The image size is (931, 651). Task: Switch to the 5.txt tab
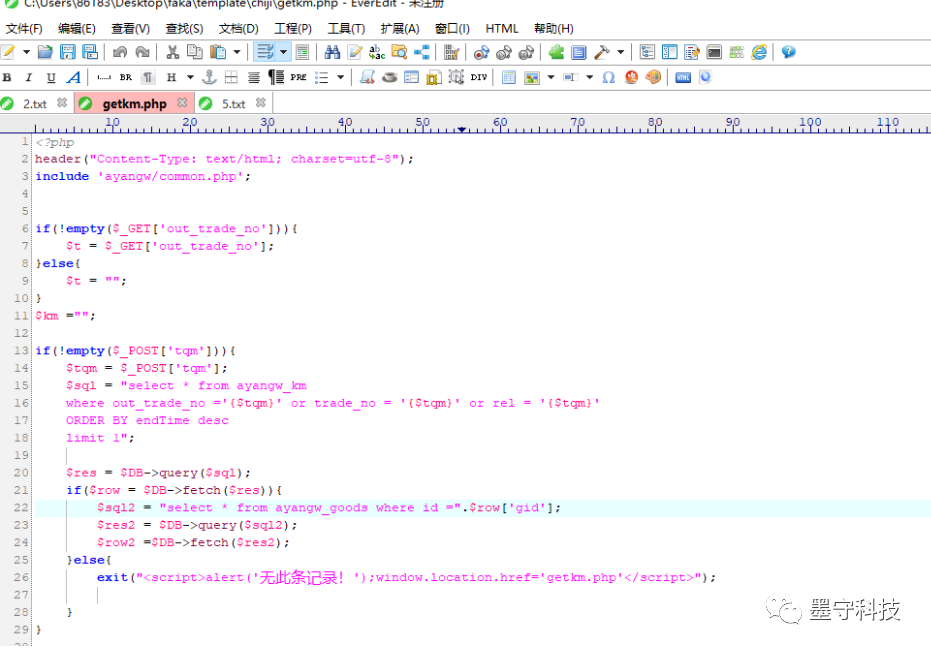[x=233, y=104]
